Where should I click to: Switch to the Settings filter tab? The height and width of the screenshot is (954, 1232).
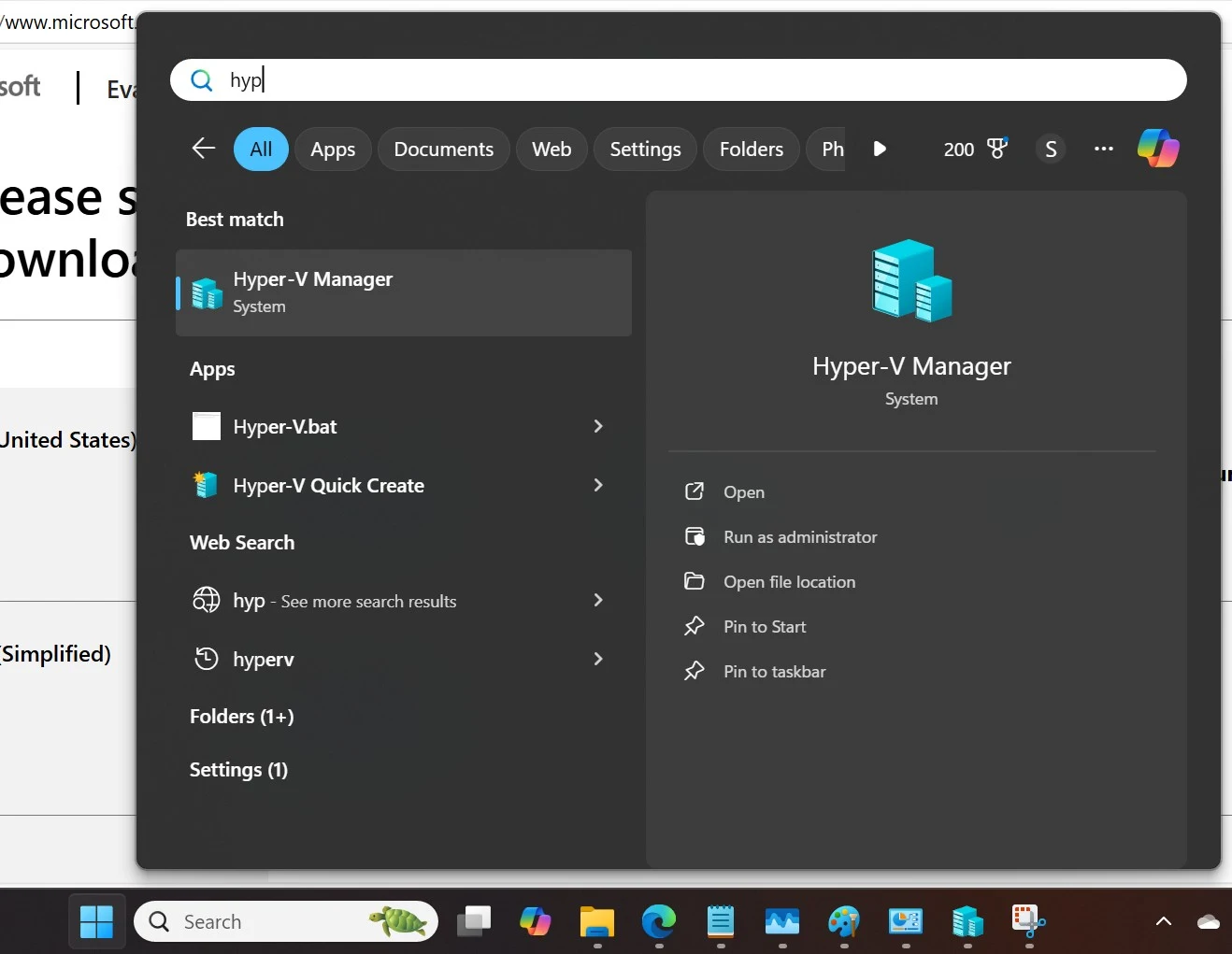point(645,150)
